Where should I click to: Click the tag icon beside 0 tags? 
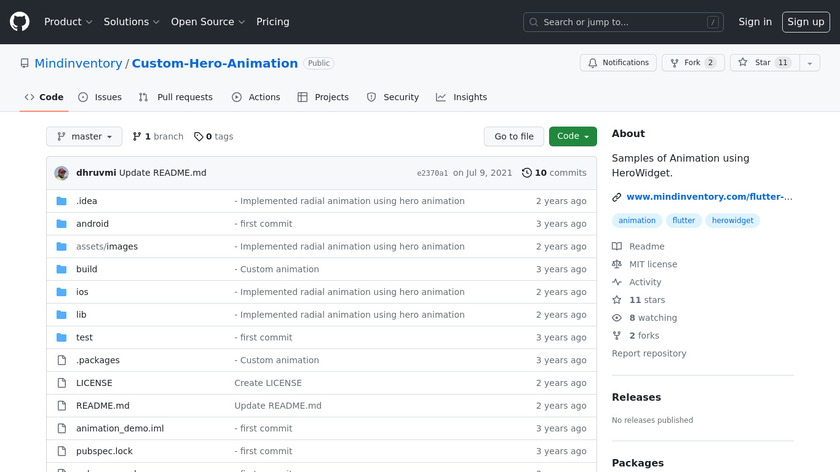pos(198,137)
